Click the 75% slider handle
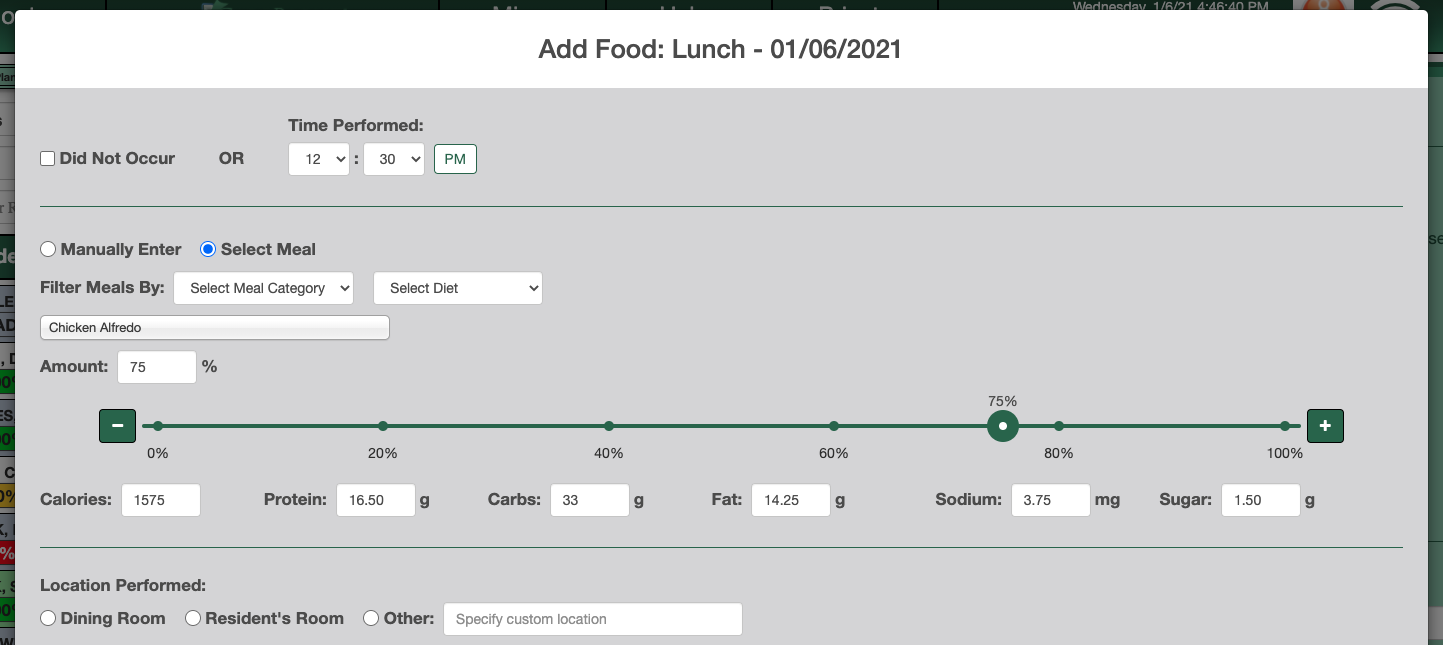Screen dimensions: 1443x645 point(1003,426)
